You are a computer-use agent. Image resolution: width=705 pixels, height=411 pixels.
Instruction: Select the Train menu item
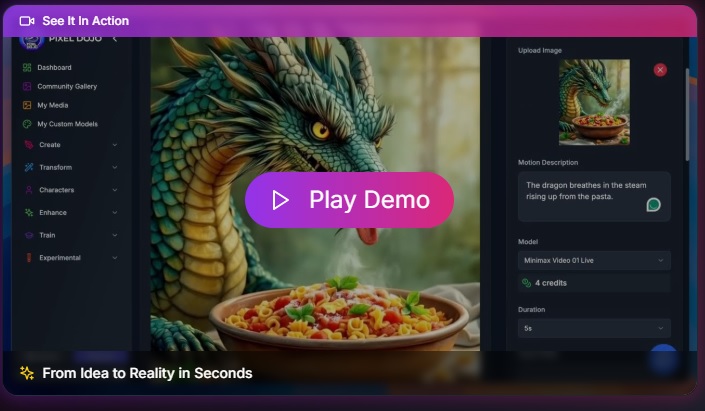click(47, 235)
